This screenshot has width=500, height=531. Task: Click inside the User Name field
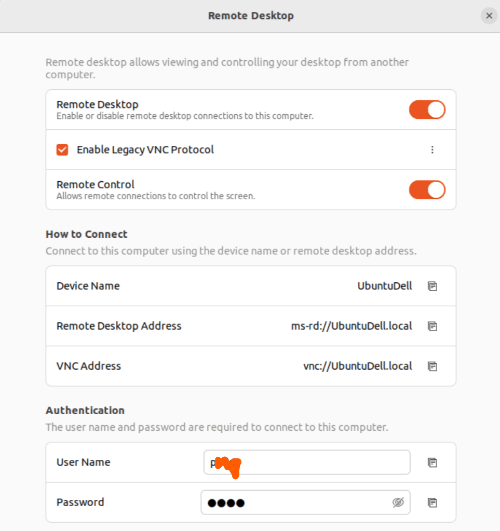307,462
